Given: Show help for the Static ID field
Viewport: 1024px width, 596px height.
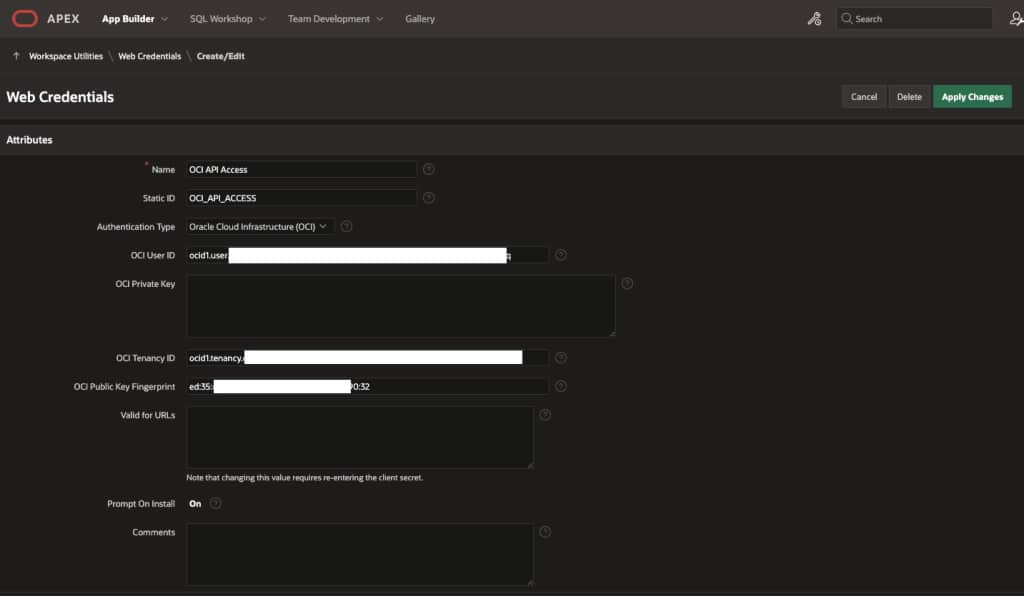Looking at the screenshot, I should [x=428, y=198].
